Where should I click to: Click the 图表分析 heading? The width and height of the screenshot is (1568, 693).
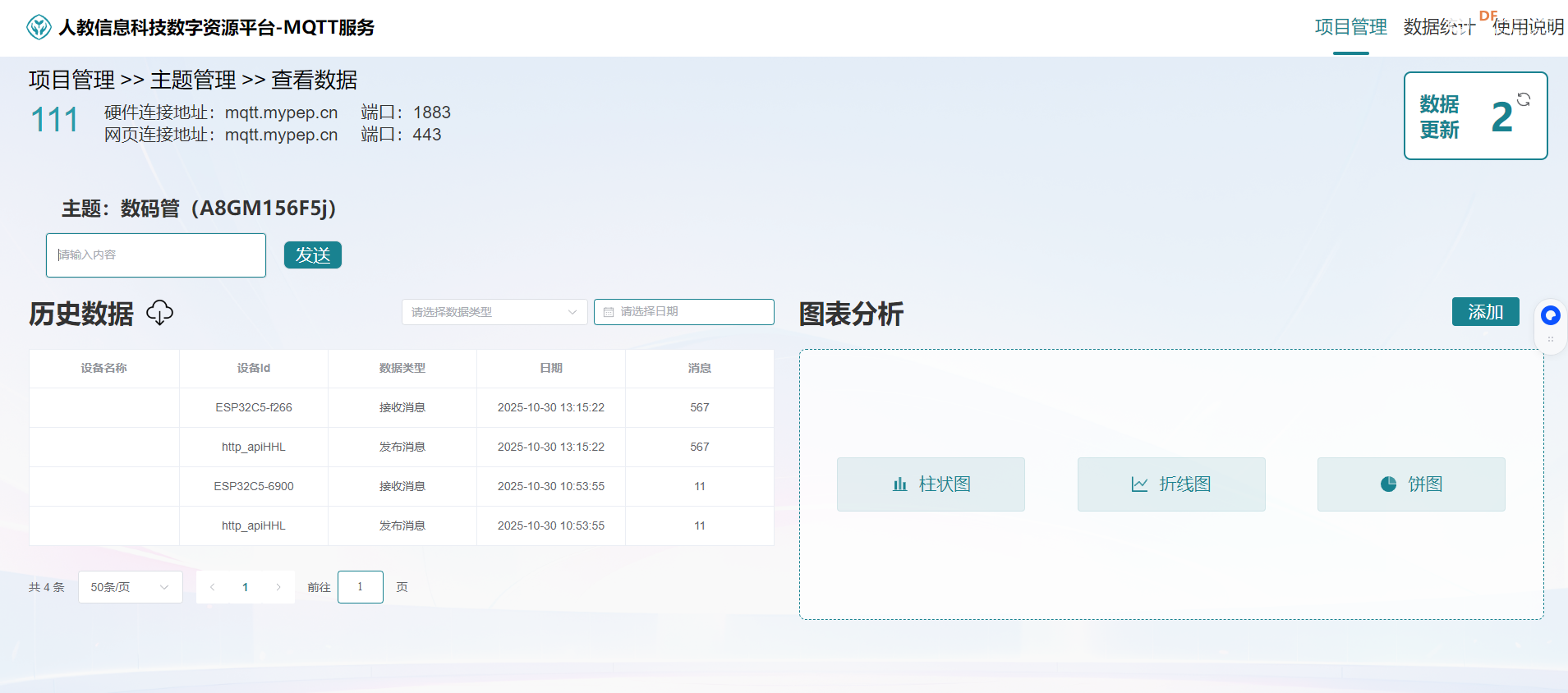(851, 314)
